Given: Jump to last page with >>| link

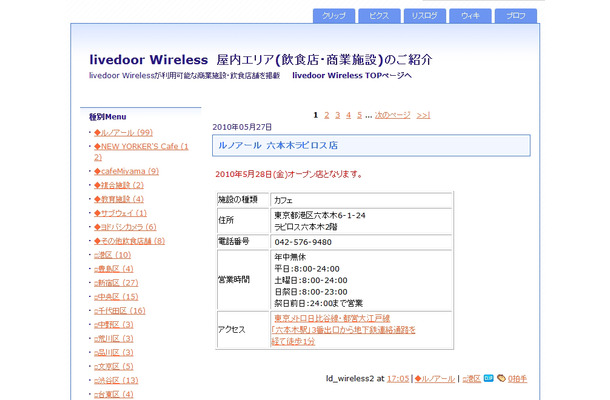Looking at the screenshot, I should pos(423,115).
